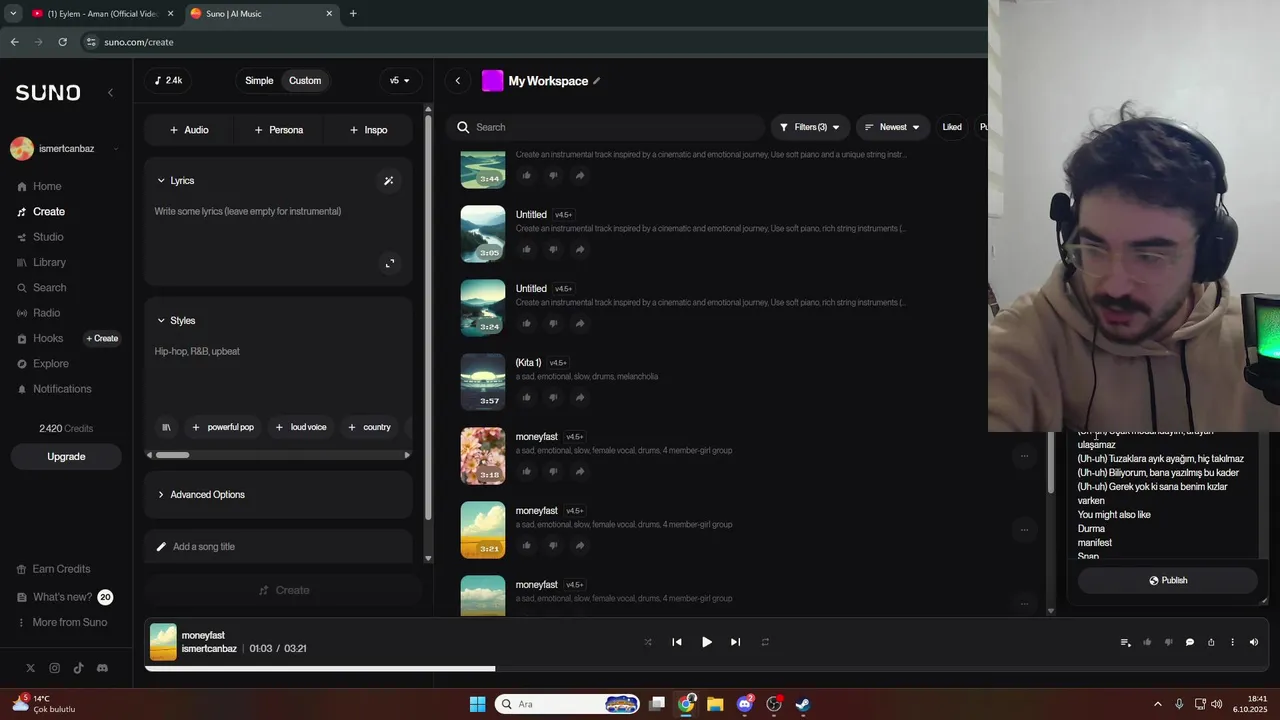
Task: Click the Upgrade button
Action: coord(66,457)
